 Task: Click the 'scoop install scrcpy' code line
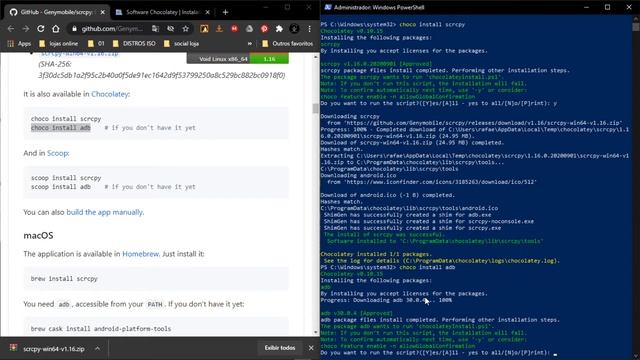coord(66,178)
